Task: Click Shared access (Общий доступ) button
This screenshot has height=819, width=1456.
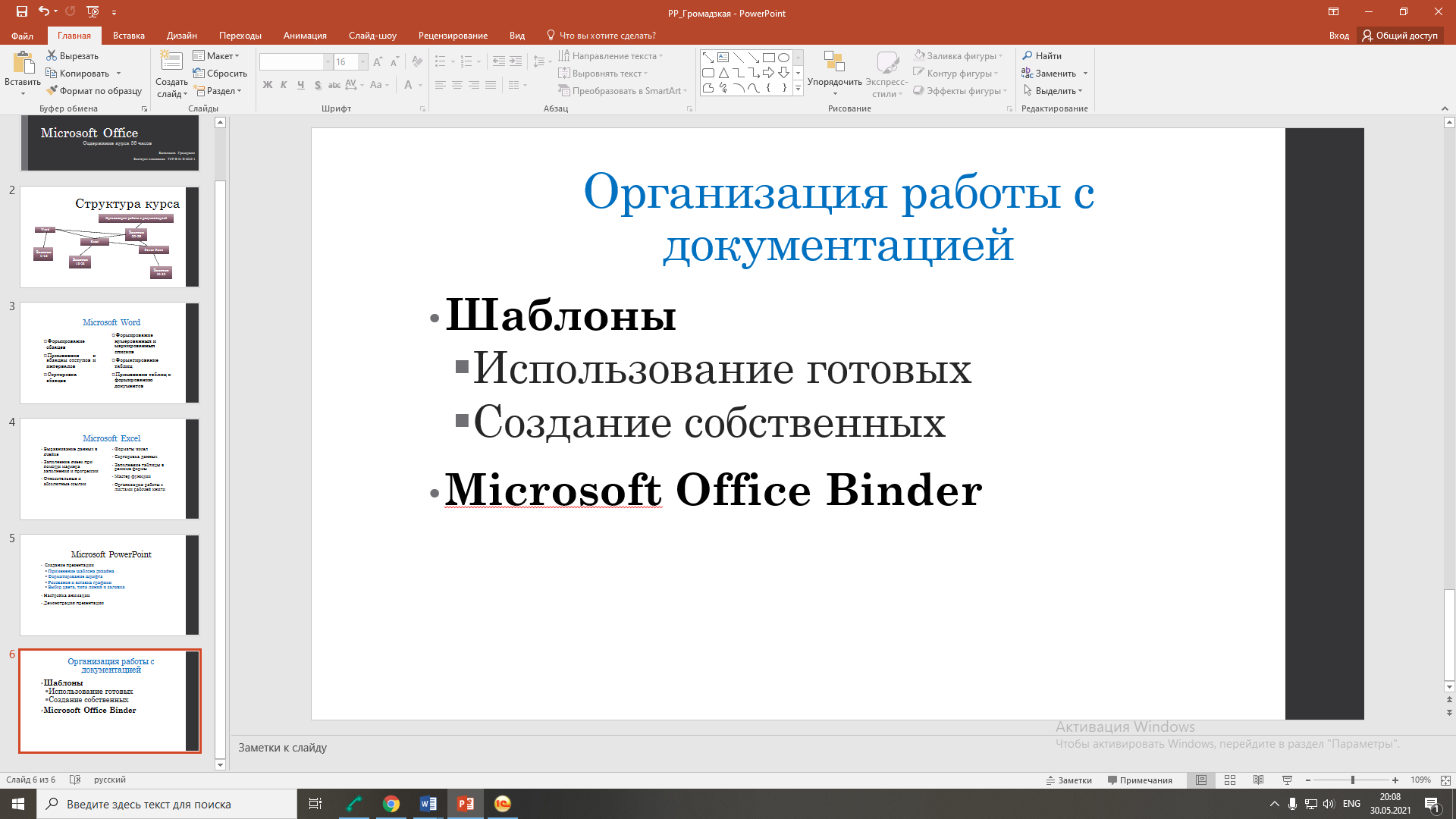Action: coord(1400,36)
